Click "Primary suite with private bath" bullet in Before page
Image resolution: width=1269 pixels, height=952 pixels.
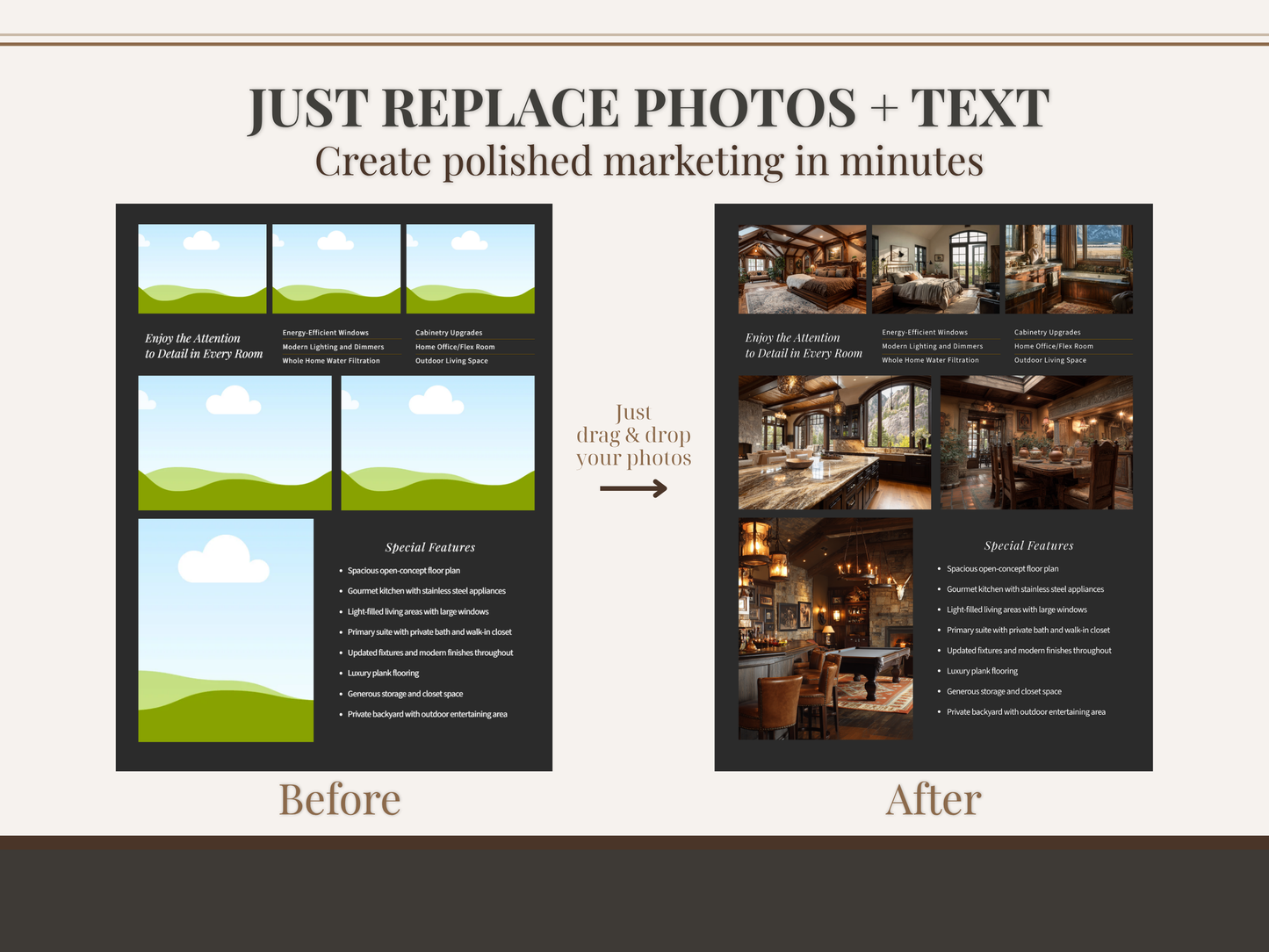tap(429, 632)
